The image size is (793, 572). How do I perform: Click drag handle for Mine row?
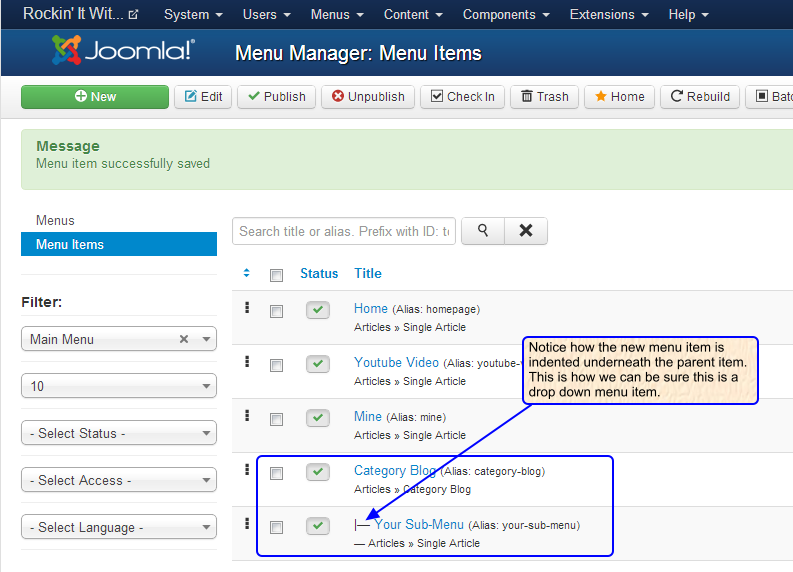[x=247, y=416]
